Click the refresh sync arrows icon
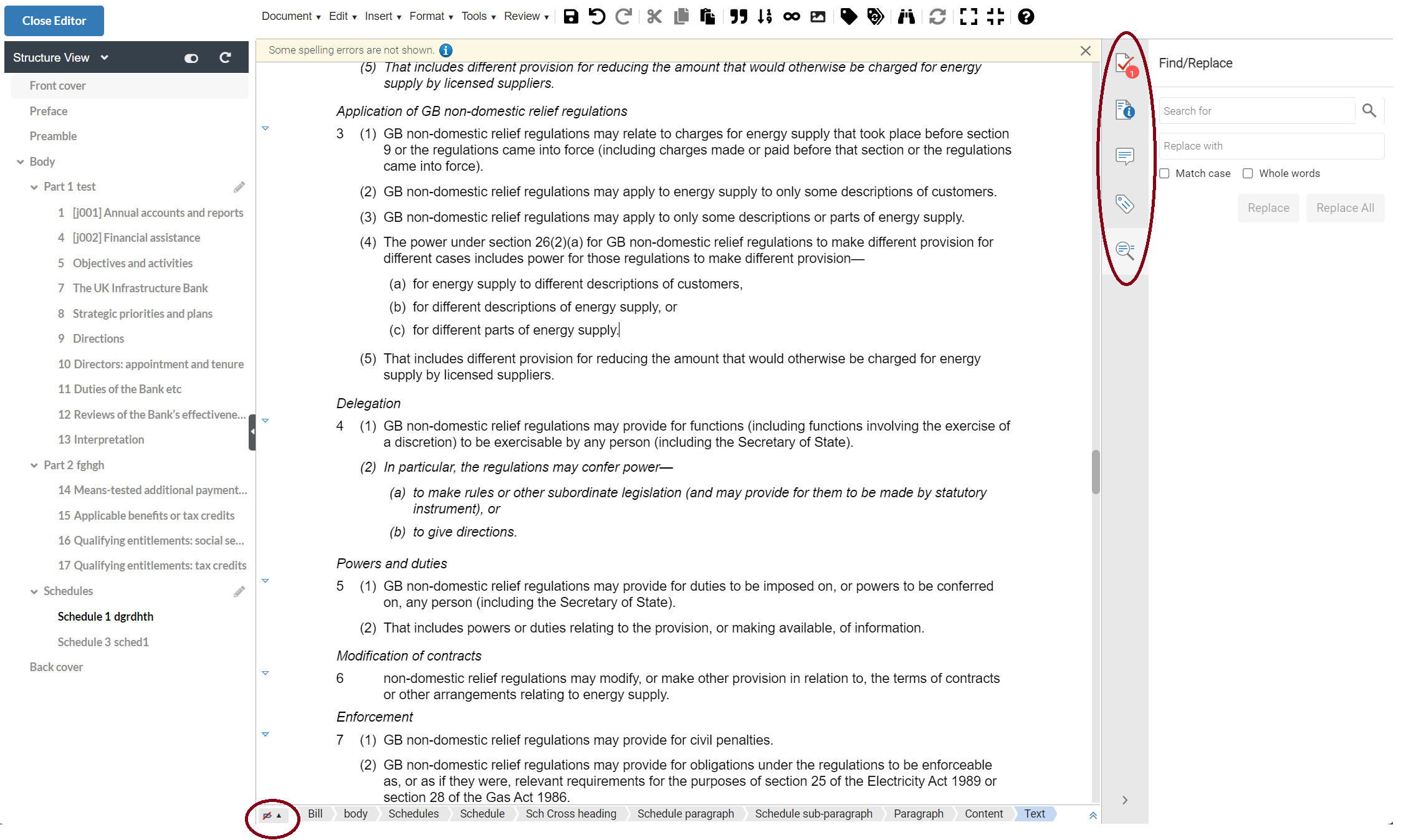Image resolution: width=1401 pixels, height=840 pixels. coord(937,17)
